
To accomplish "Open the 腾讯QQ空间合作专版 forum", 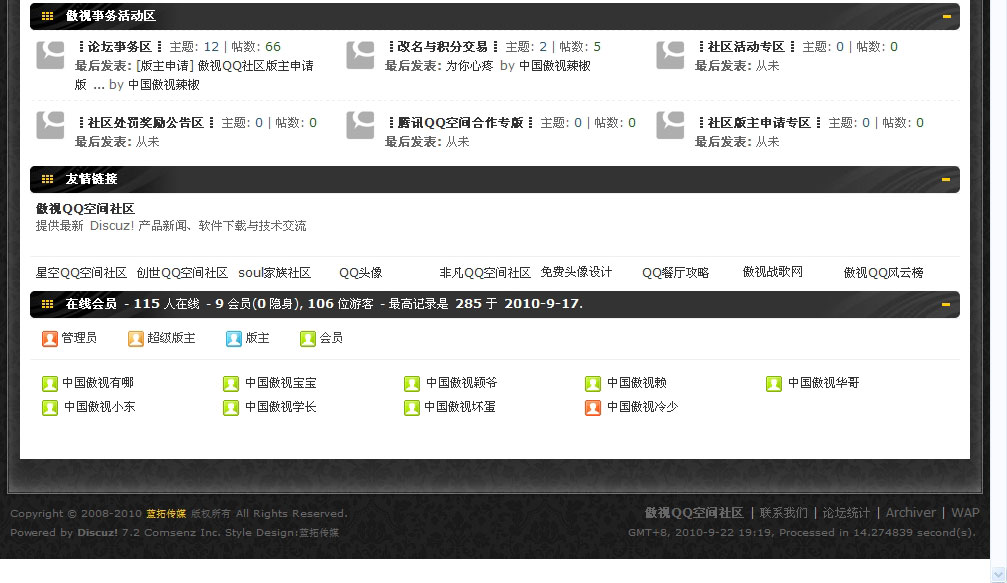I will (460, 123).
